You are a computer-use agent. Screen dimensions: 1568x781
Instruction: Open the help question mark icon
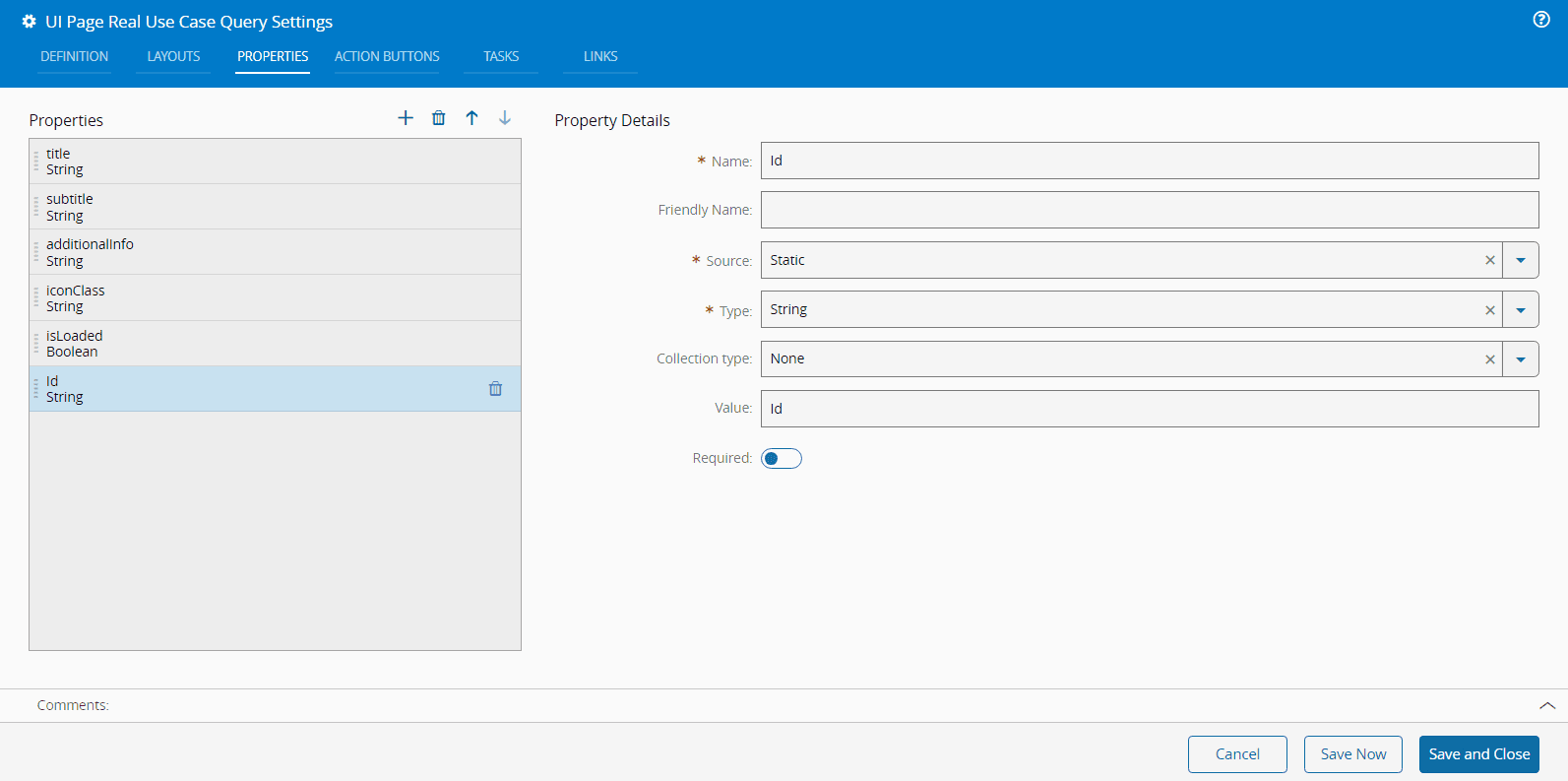(x=1541, y=20)
